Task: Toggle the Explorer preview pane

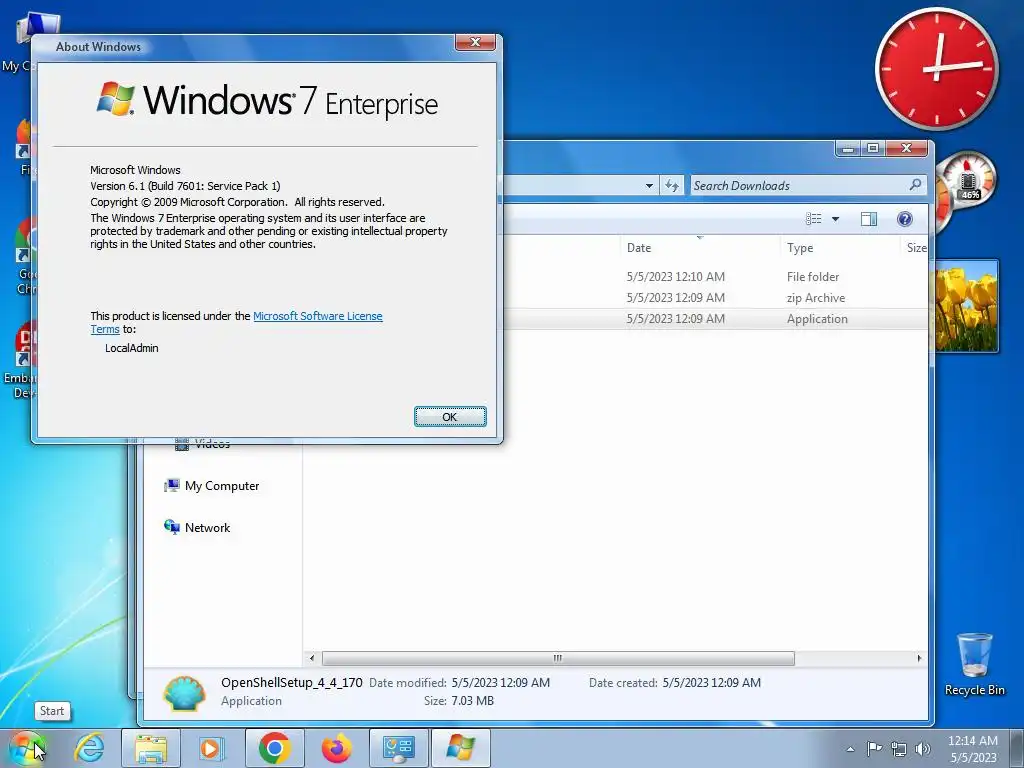Action: [869, 219]
